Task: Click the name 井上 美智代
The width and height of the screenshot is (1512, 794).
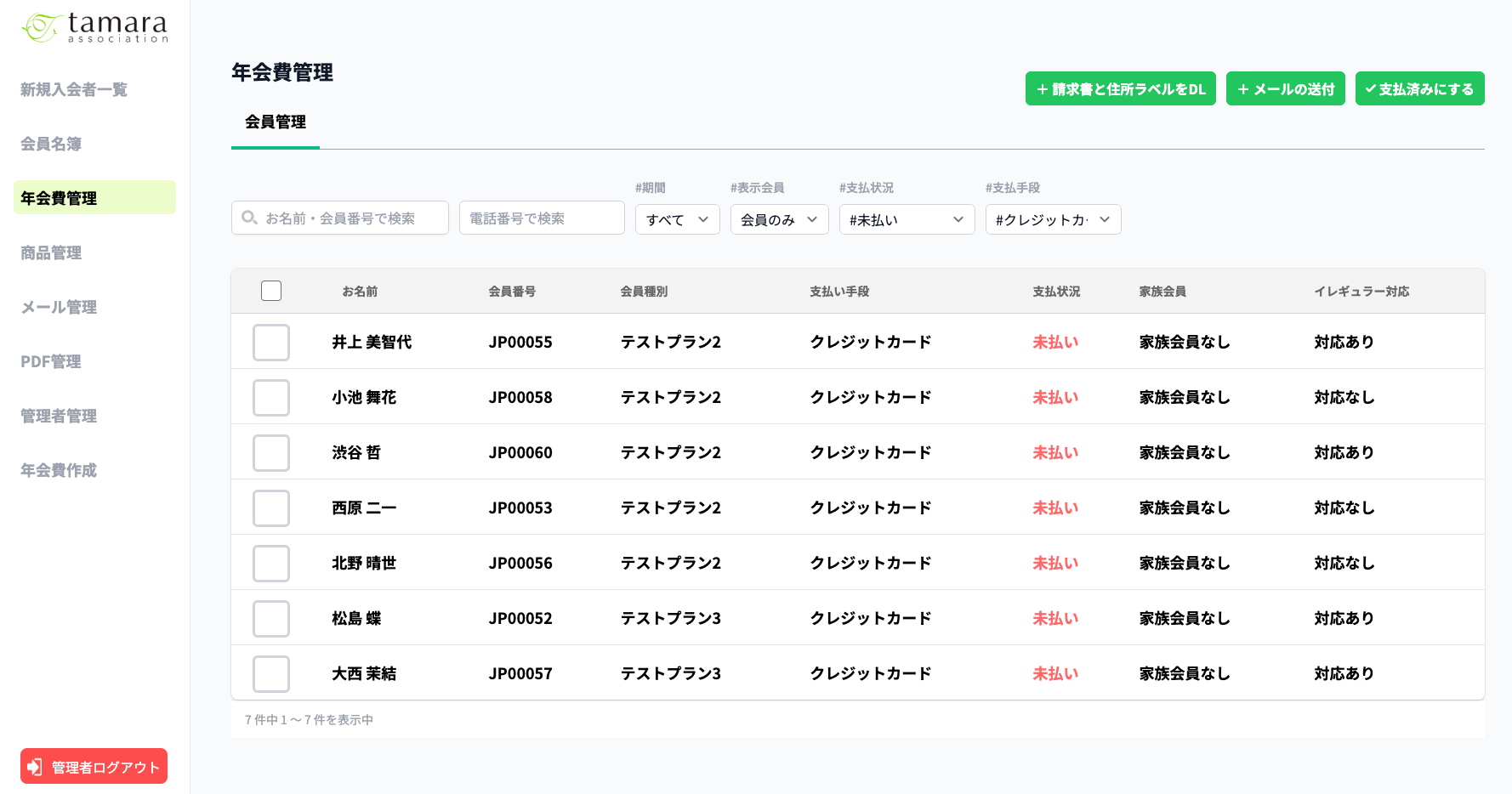Action: coord(372,342)
